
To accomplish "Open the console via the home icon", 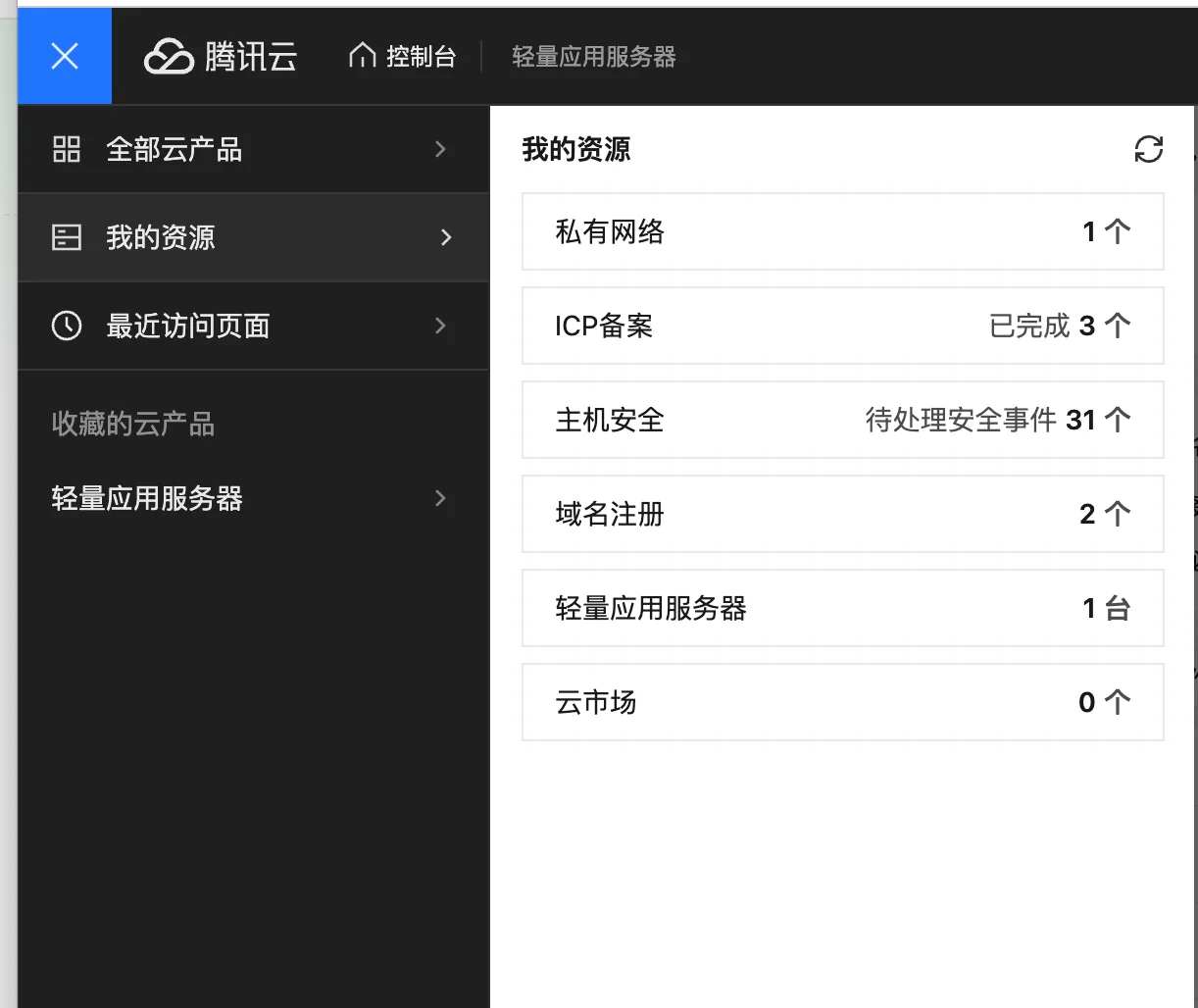I will (x=361, y=56).
